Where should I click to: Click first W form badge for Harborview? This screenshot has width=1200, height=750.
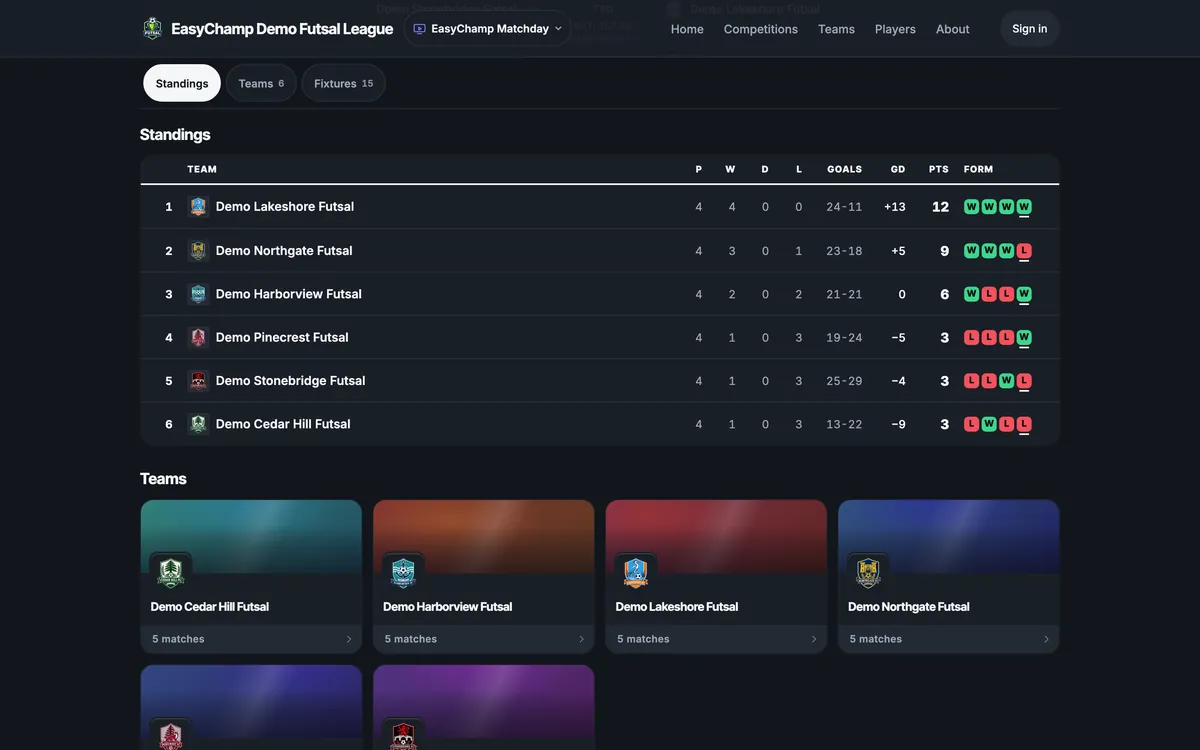971,294
